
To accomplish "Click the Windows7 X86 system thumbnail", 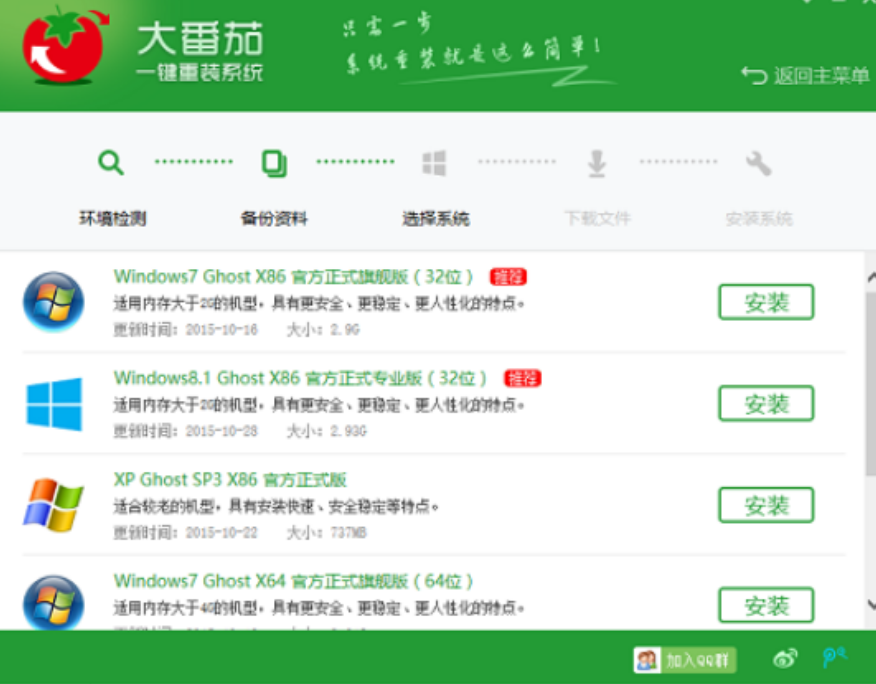I will (53, 302).
